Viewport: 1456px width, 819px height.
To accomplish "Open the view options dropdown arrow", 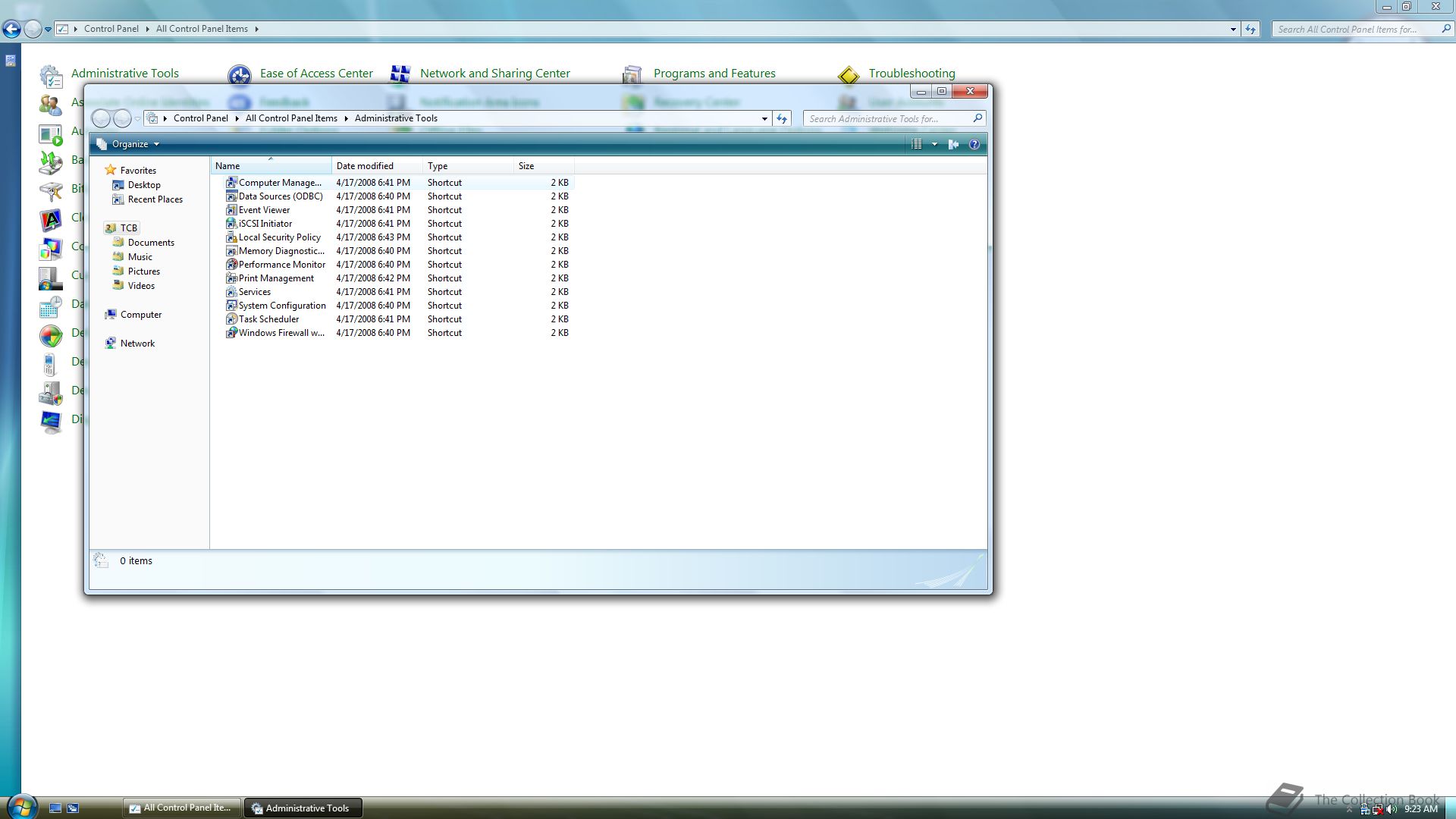I will [934, 144].
